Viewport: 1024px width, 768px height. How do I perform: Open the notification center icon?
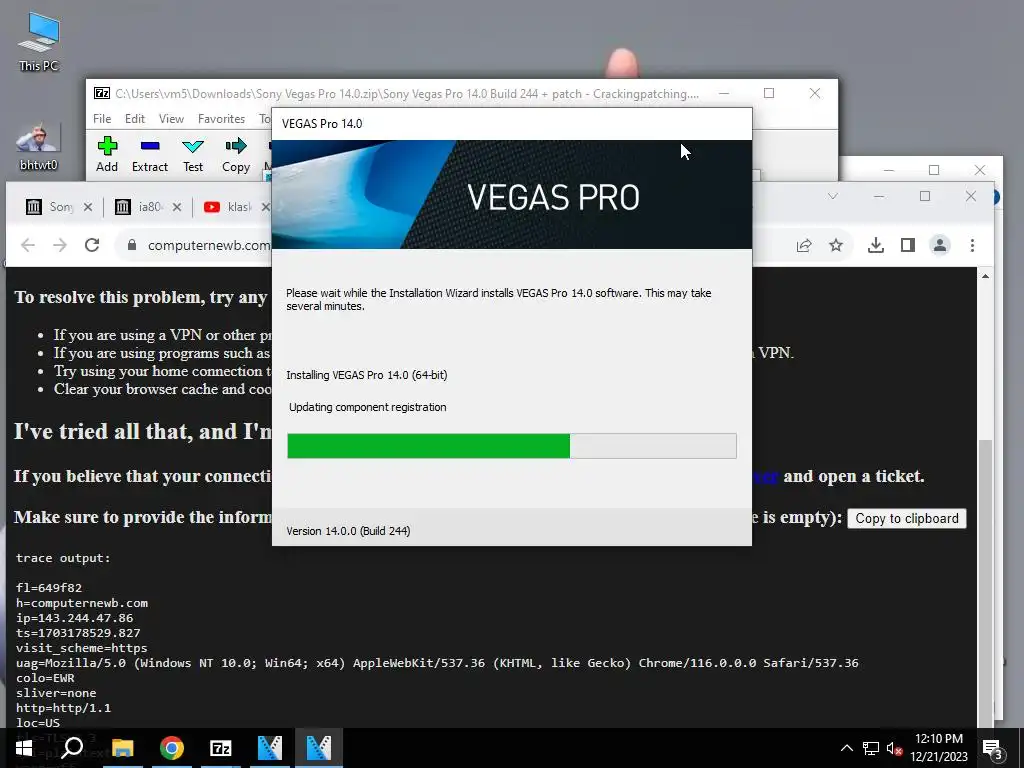(993, 748)
